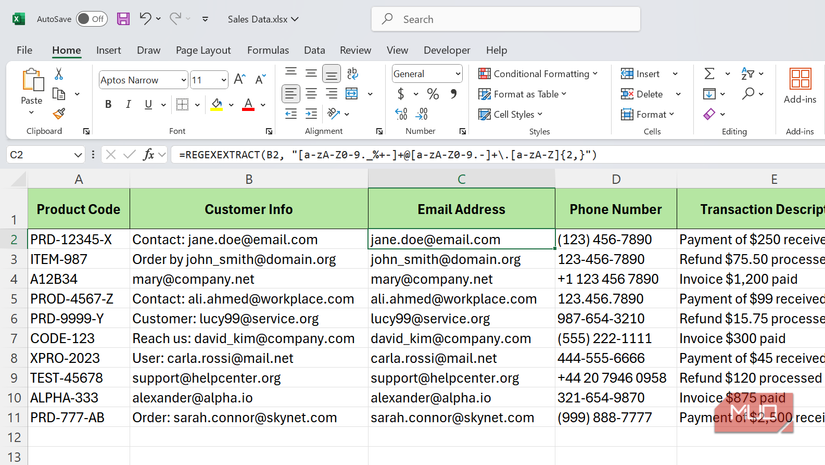Screen dimensions: 825x465
Task: Toggle Underline formatting
Action: click(148, 104)
